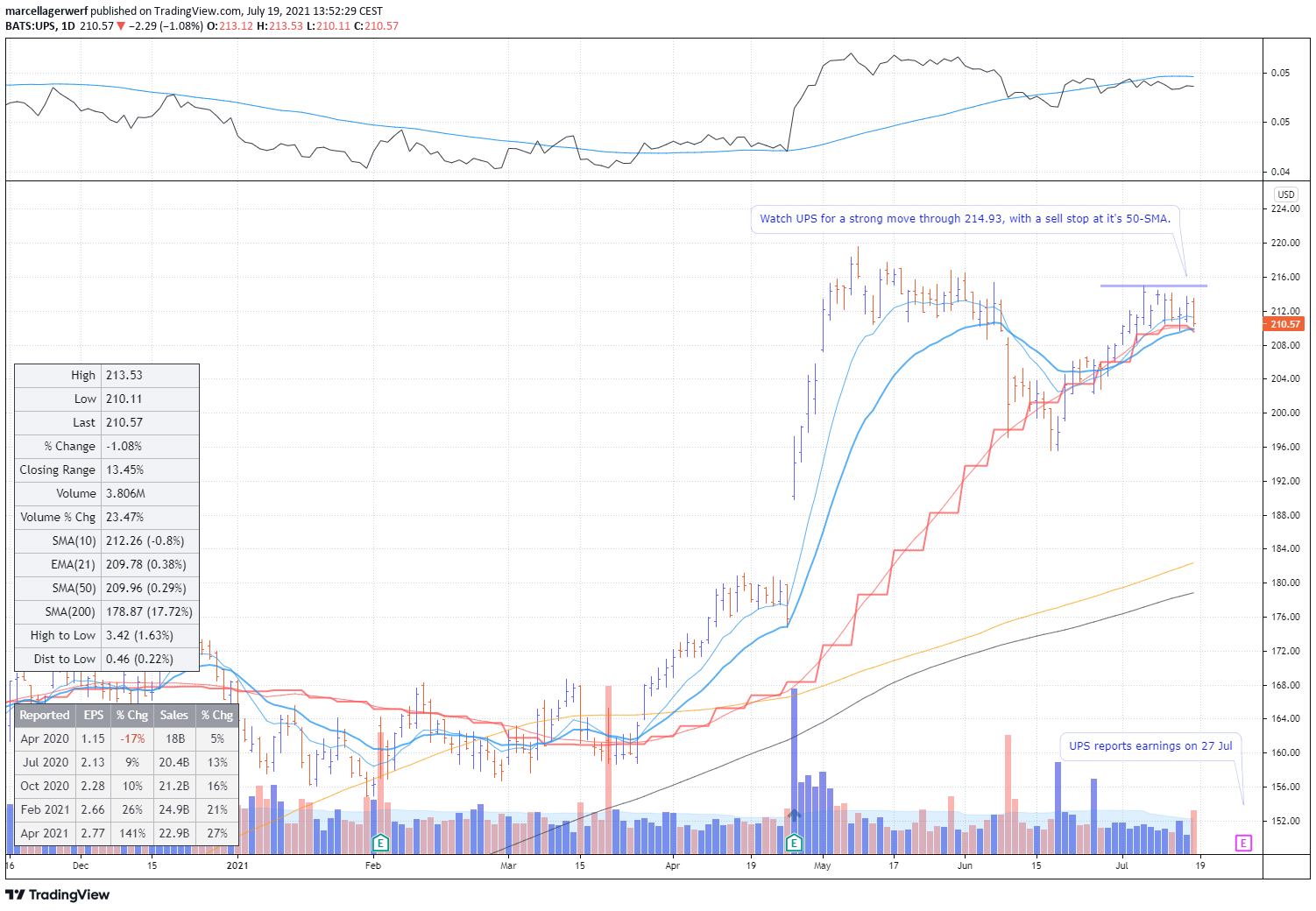Click the SMA(200) value 178.87 (17.72%)
This screenshot has width=1316, height=911.
pyautogui.click(x=149, y=611)
